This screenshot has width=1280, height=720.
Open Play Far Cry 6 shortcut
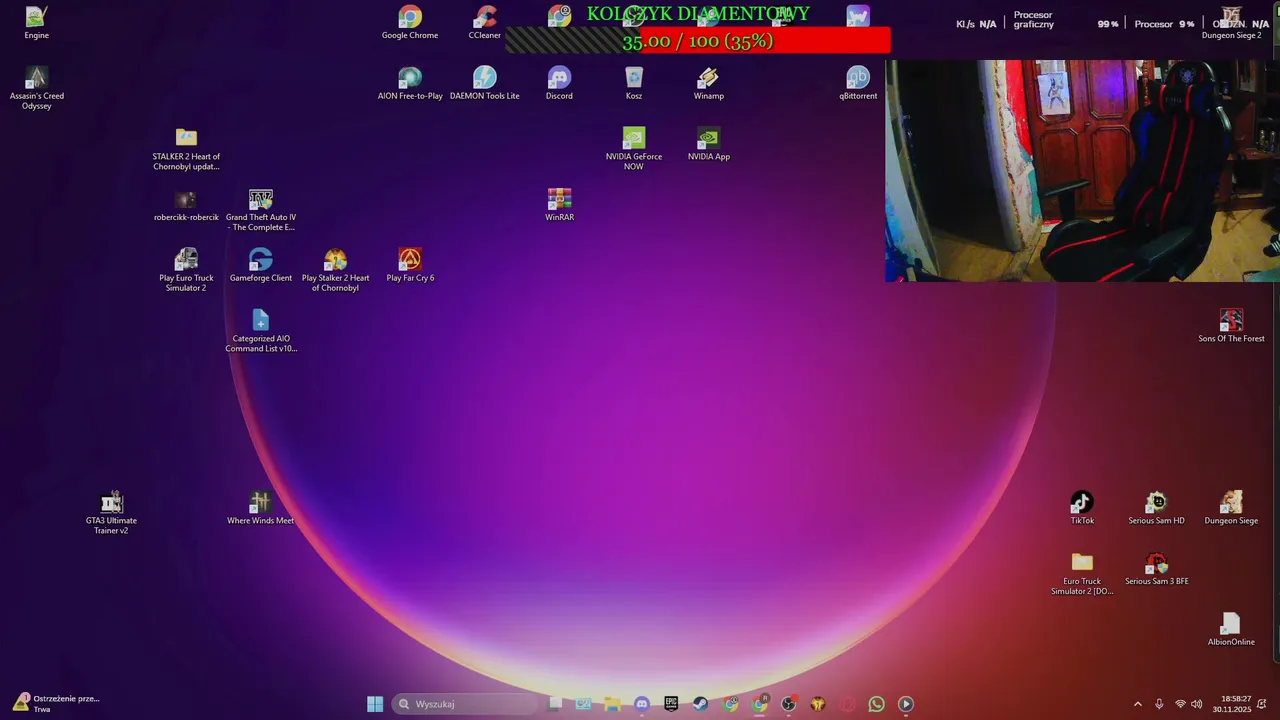(x=410, y=265)
